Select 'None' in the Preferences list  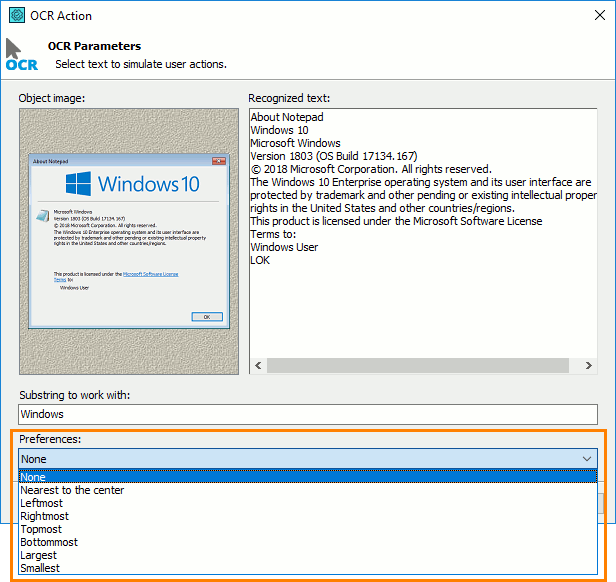pos(308,477)
